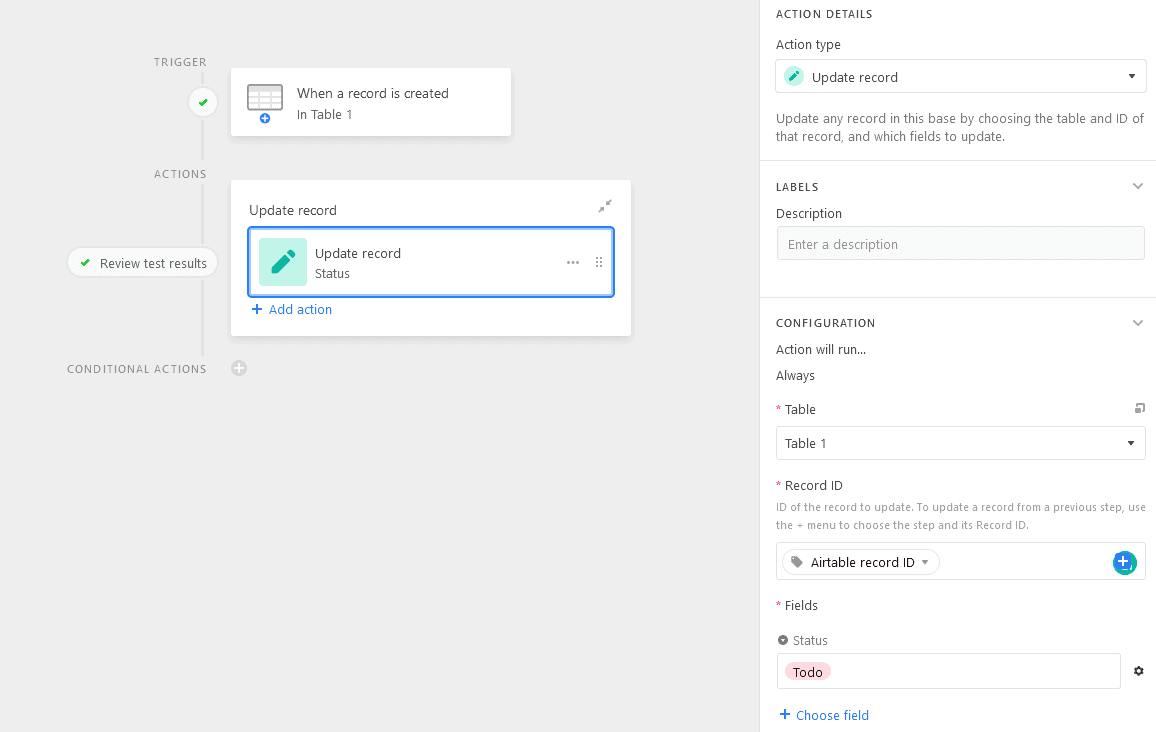The height and width of the screenshot is (732, 1156).
Task: Click the teal pencil Update record icon
Action: point(282,262)
